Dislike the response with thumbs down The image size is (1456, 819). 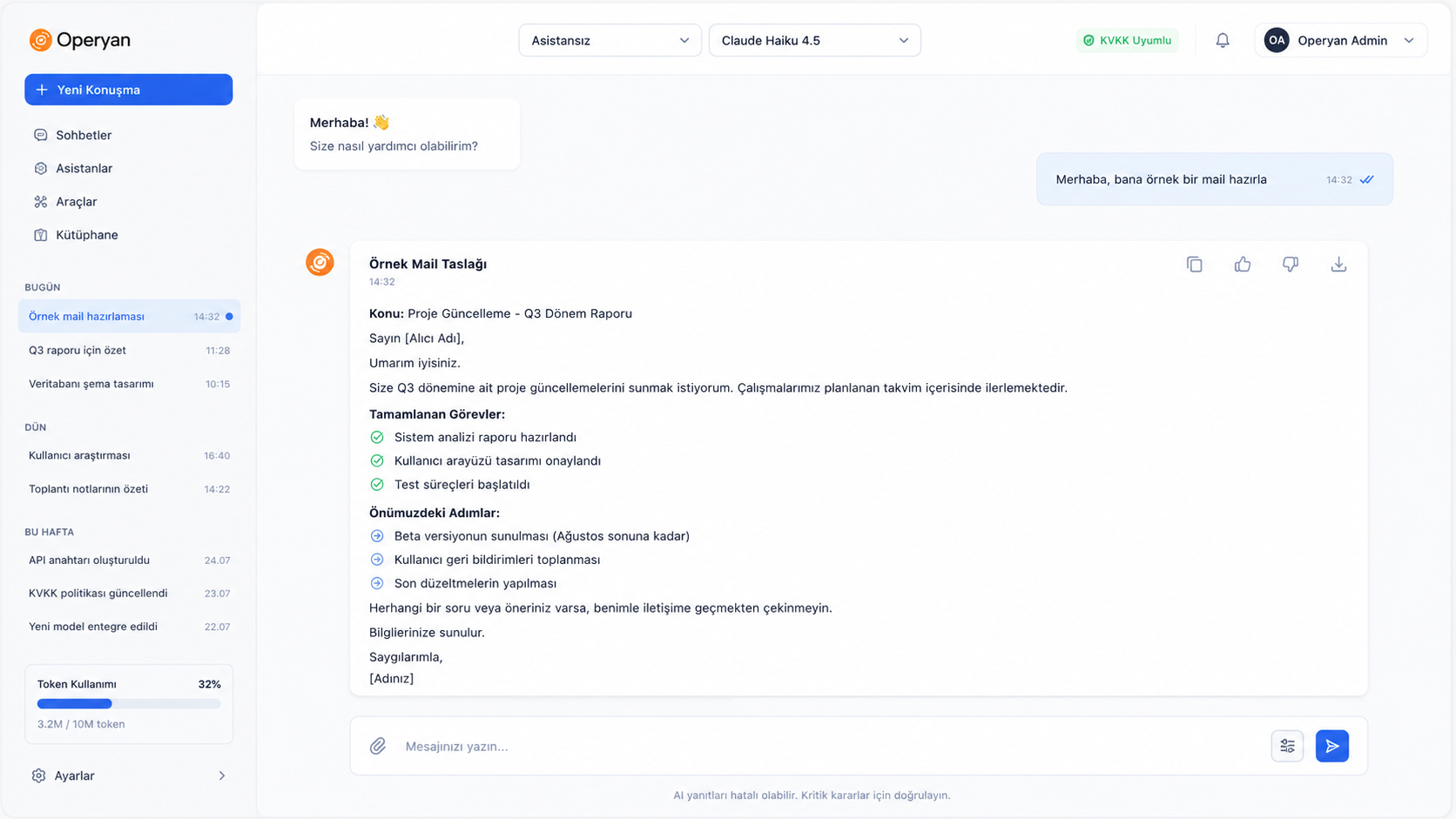click(x=1291, y=264)
